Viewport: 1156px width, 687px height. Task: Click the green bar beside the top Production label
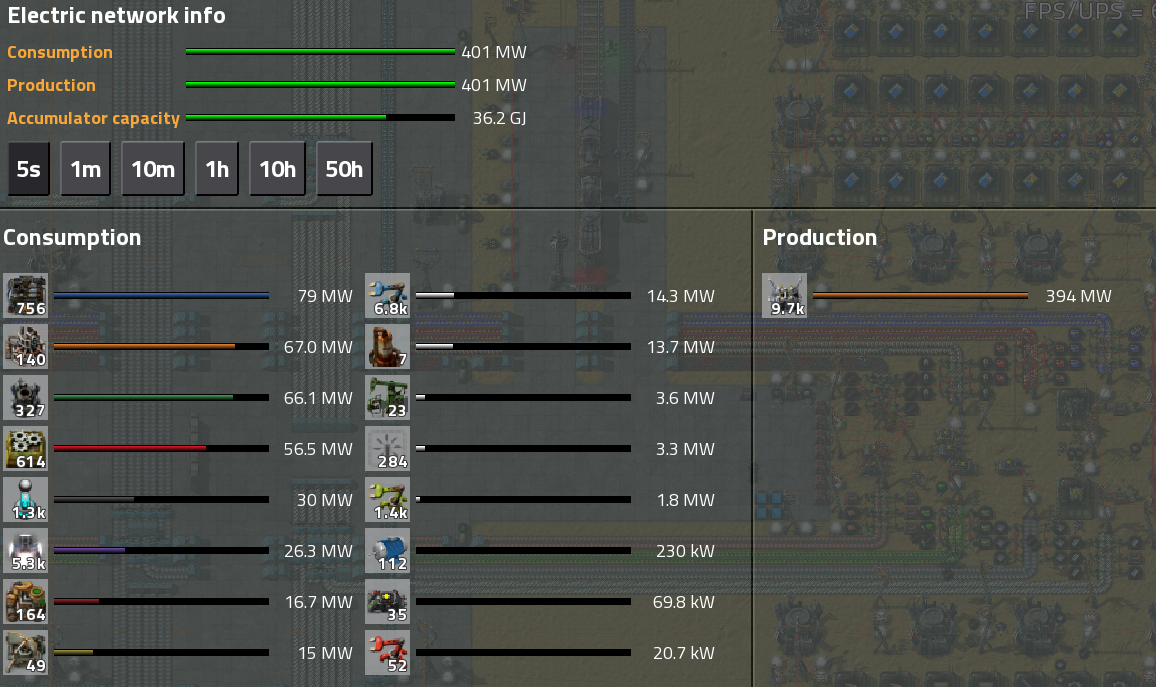[321, 85]
